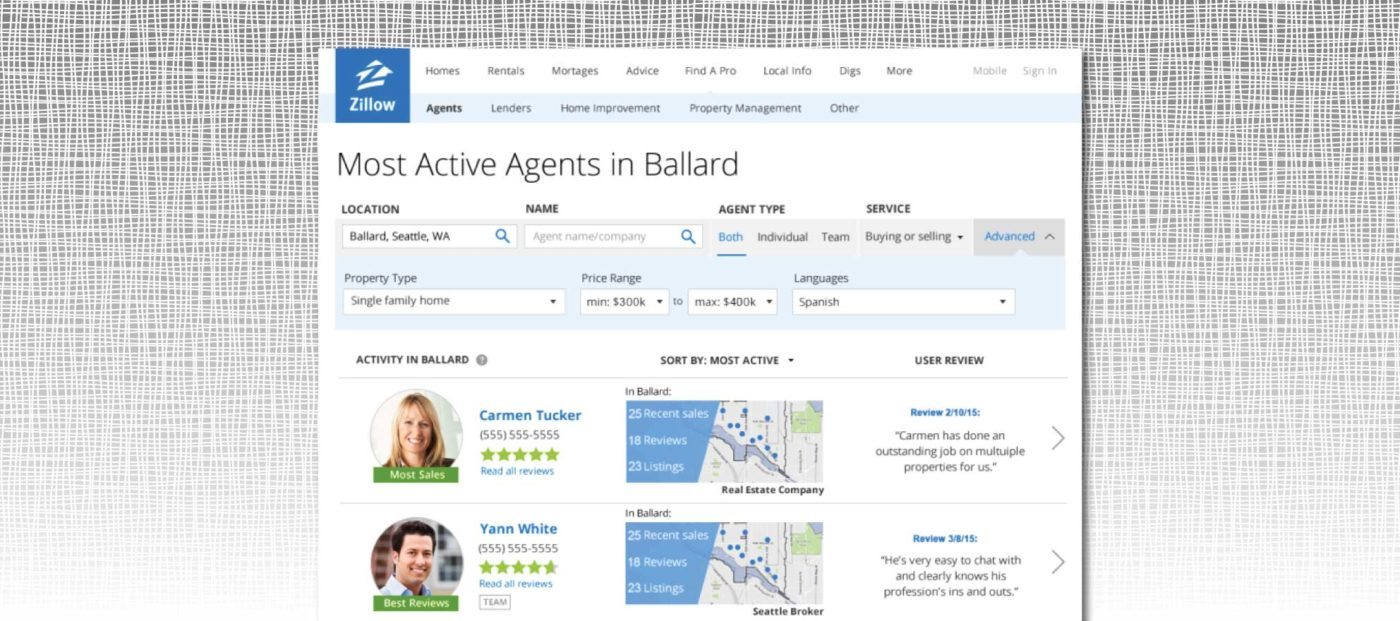This screenshot has height=621, width=1400.
Task: Click the magnifier icon in the agent name field
Action: [x=687, y=236]
